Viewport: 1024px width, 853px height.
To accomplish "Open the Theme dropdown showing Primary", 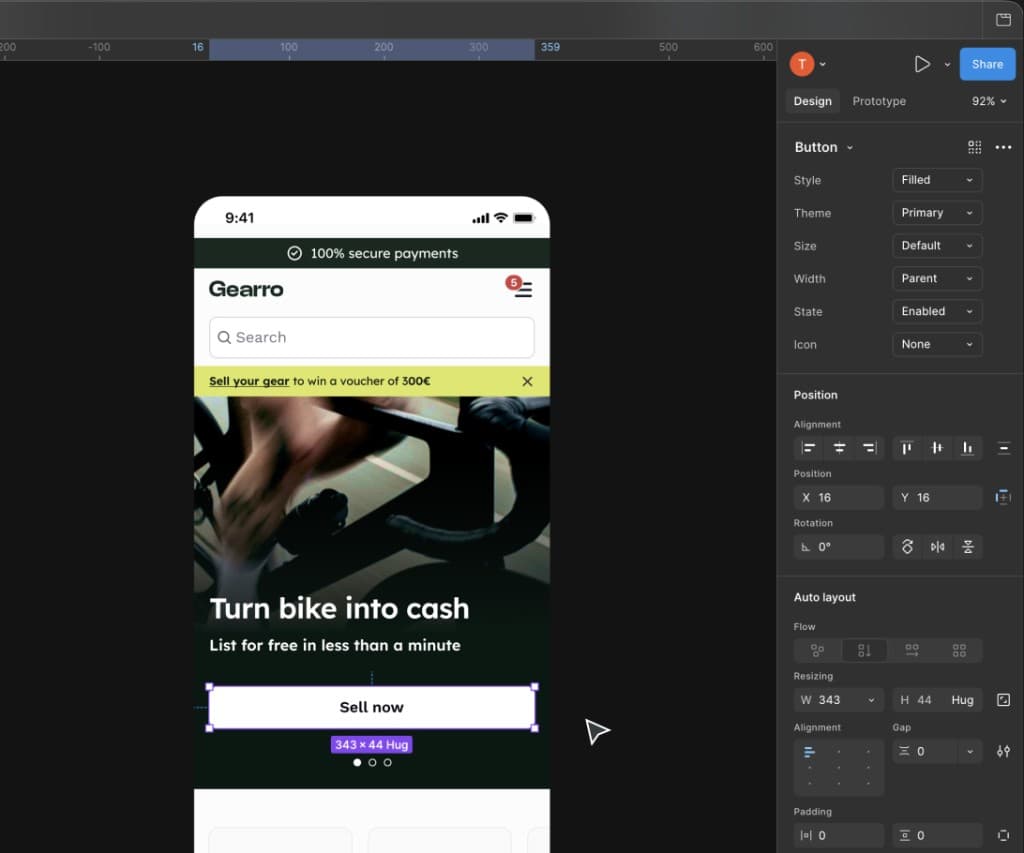I will [x=937, y=213].
